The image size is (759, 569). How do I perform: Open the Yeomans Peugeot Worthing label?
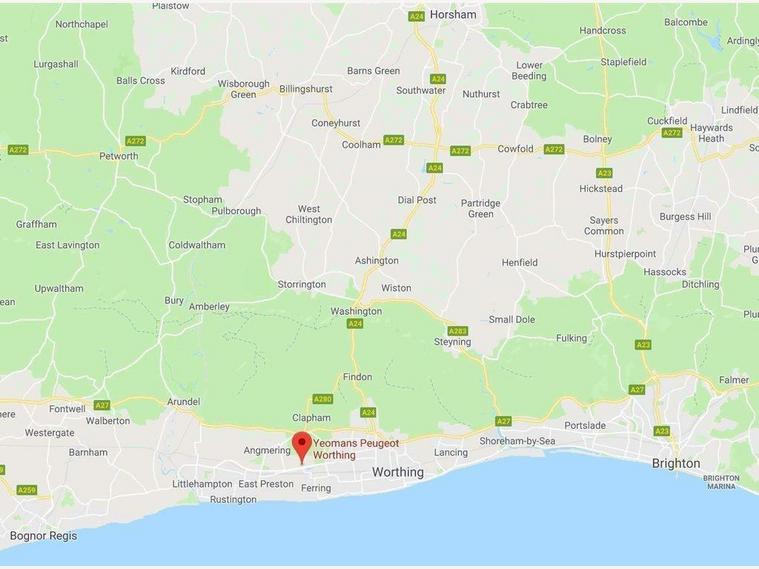[356, 449]
